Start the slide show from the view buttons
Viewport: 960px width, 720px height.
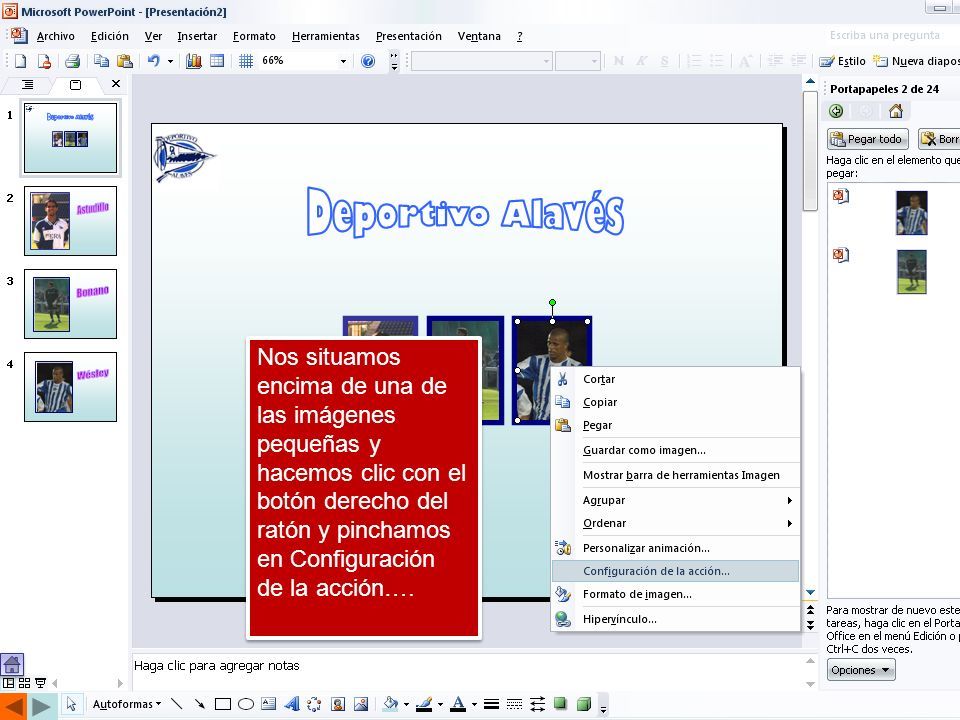click(x=40, y=683)
